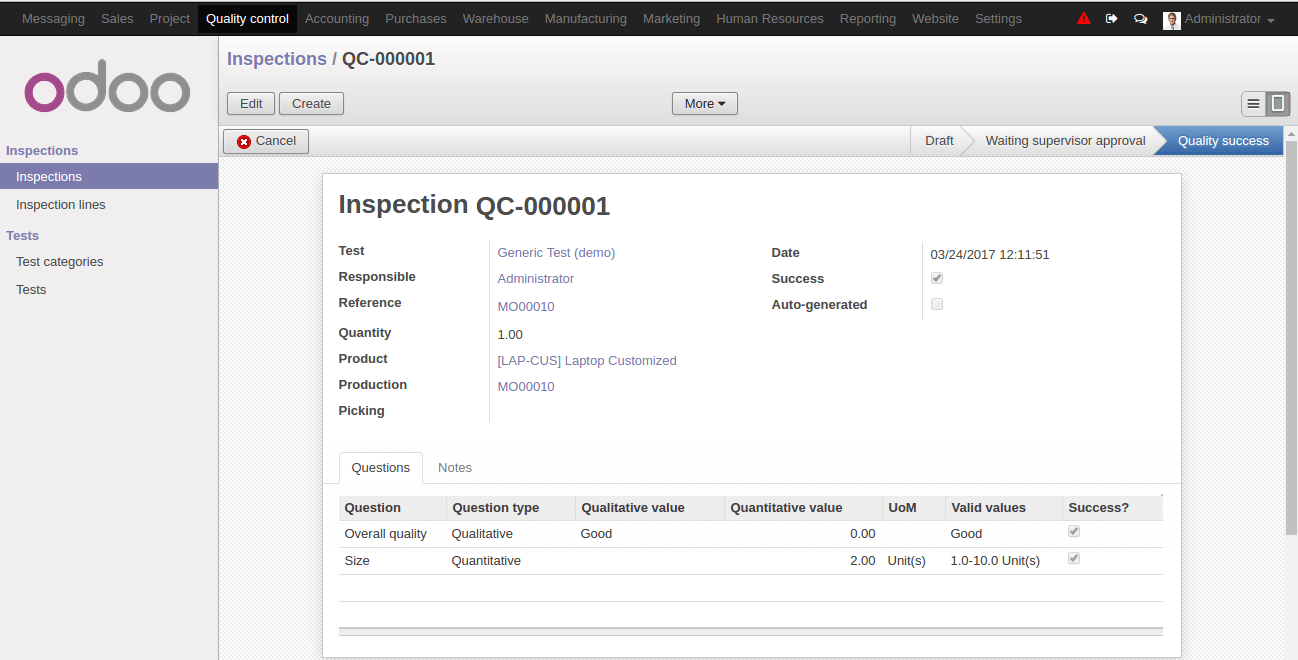Toggle the Success checkbox in the header fields
The height and width of the screenshot is (660, 1298).
[937, 278]
